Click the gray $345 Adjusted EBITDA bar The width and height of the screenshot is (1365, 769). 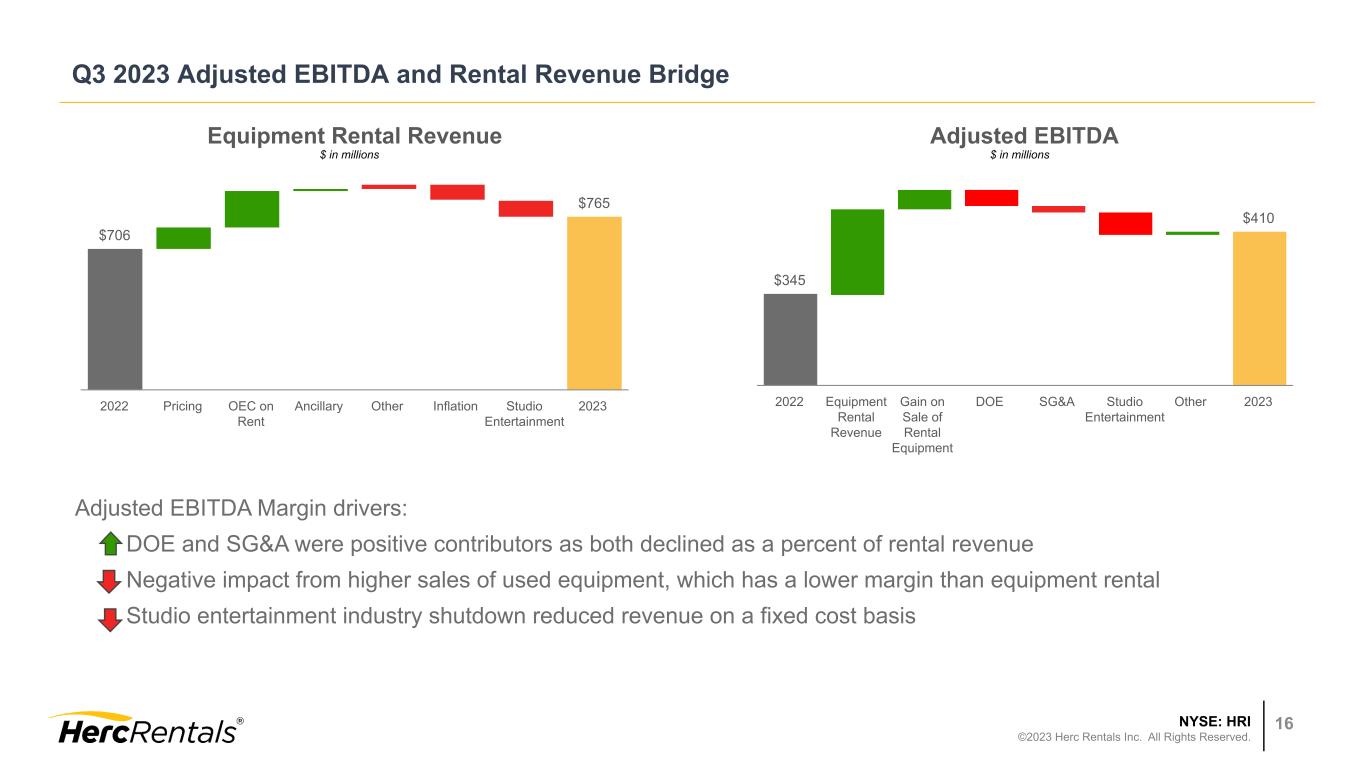pyautogui.click(x=790, y=339)
